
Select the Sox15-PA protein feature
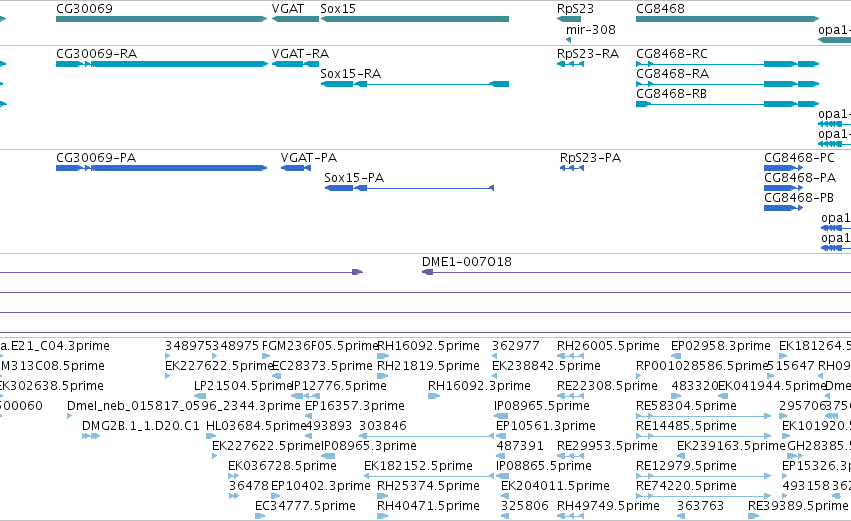tap(409, 188)
